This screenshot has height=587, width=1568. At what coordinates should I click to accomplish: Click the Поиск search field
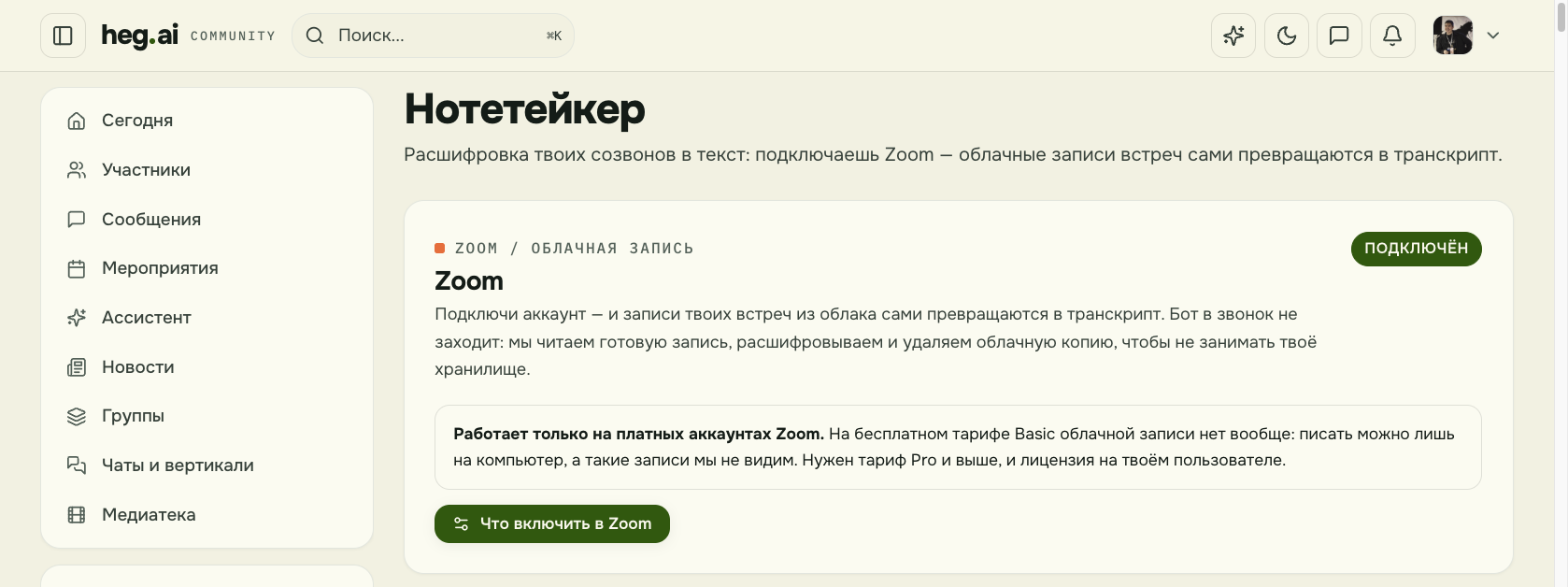[433, 36]
